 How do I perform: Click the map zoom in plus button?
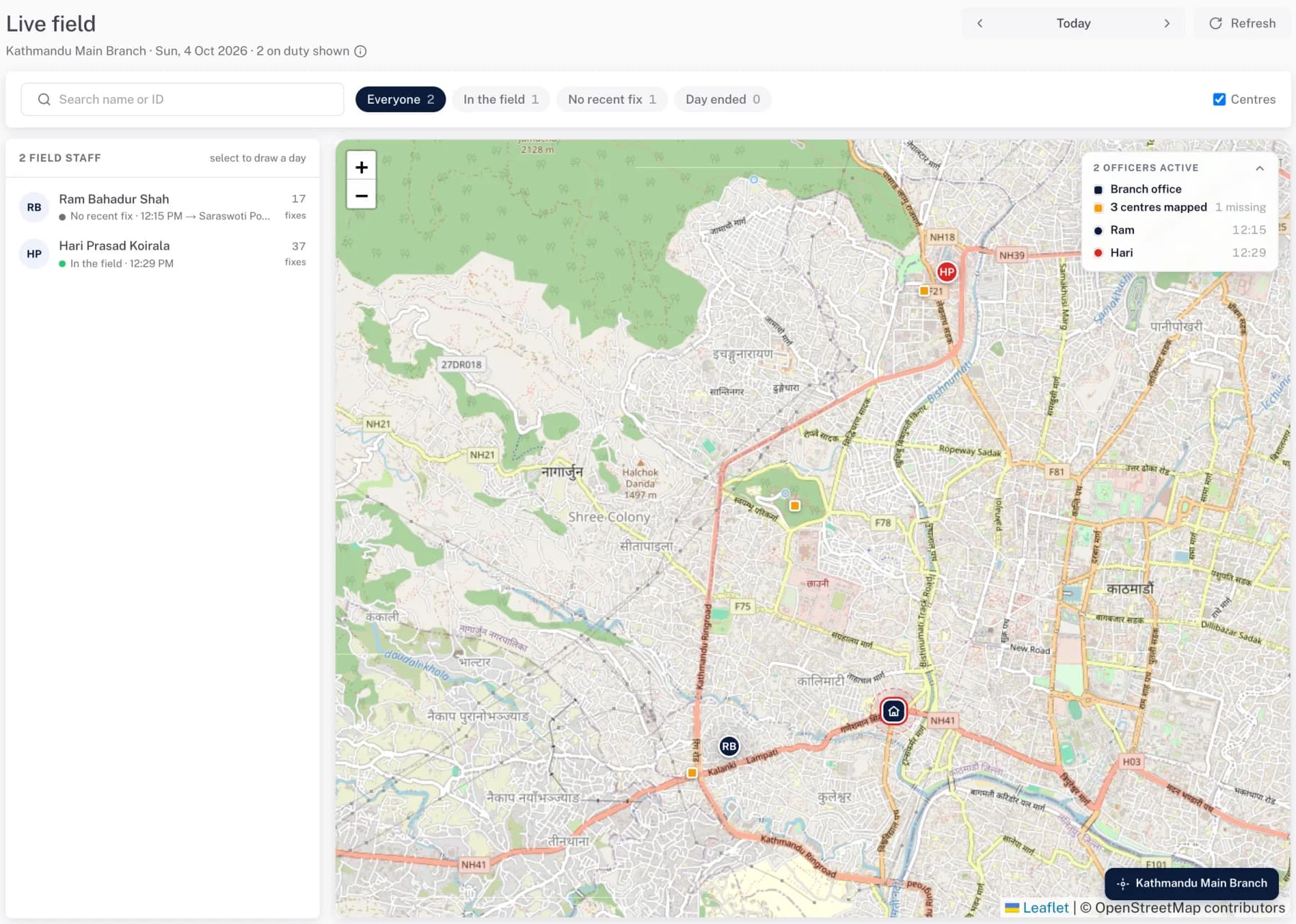[x=361, y=167]
